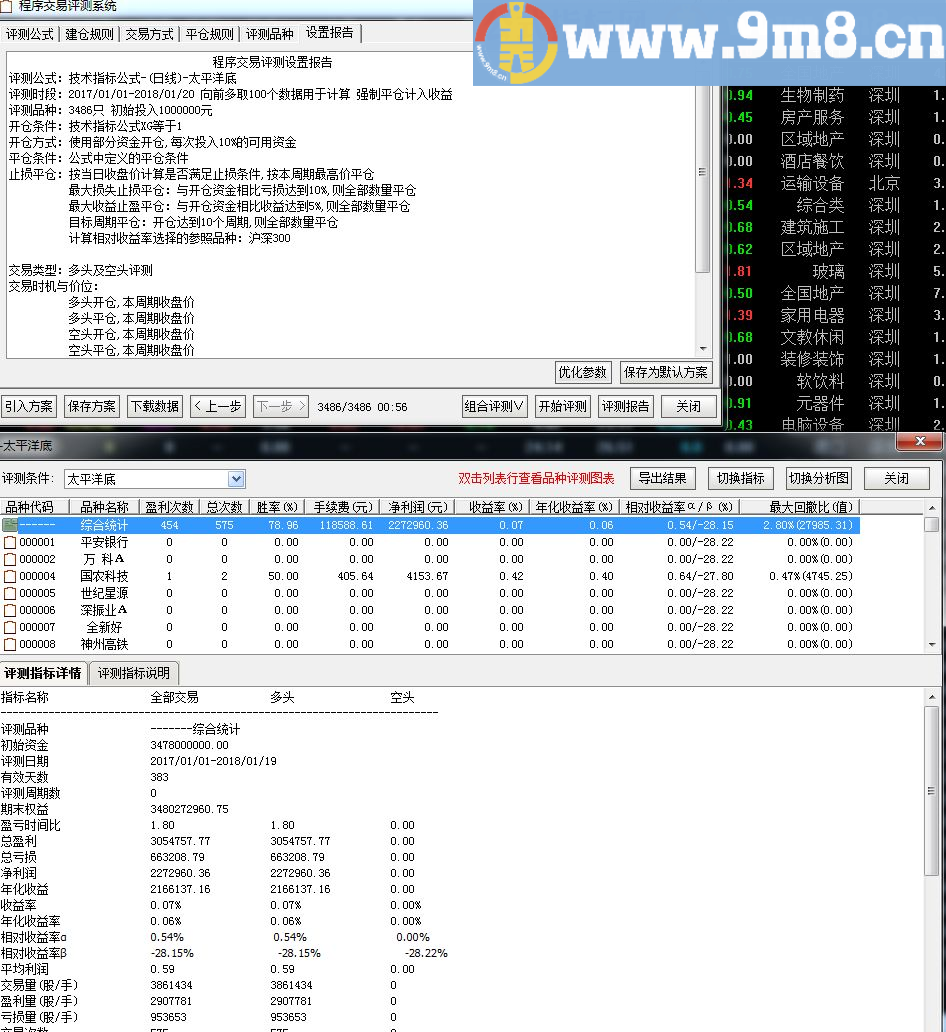This screenshot has height=1032, width=946.
Task: Click the 下载数据 button
Action: 155,407
